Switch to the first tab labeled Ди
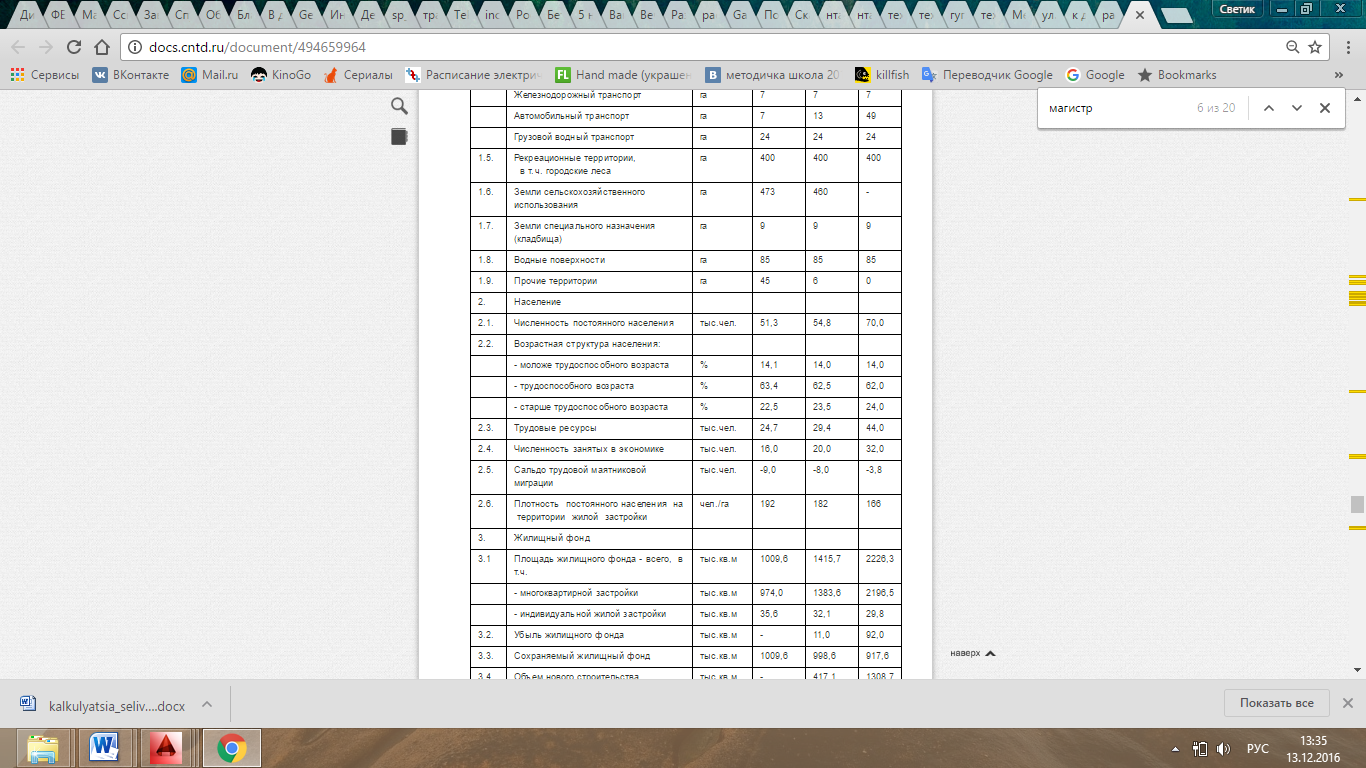This screenshot has height=768, width=1366. pyautogui.click(x=27, y=17)
